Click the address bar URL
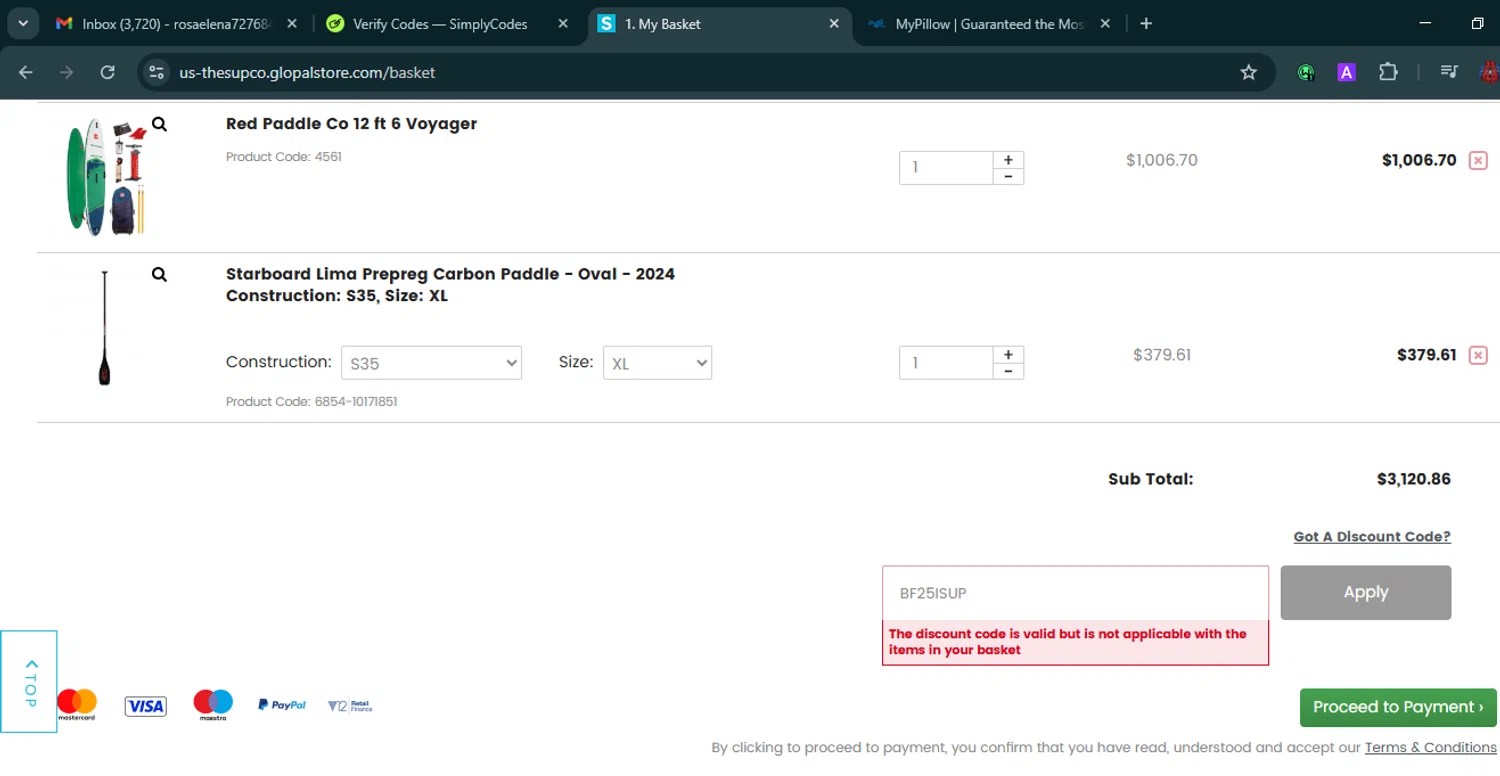 point(307,72)
